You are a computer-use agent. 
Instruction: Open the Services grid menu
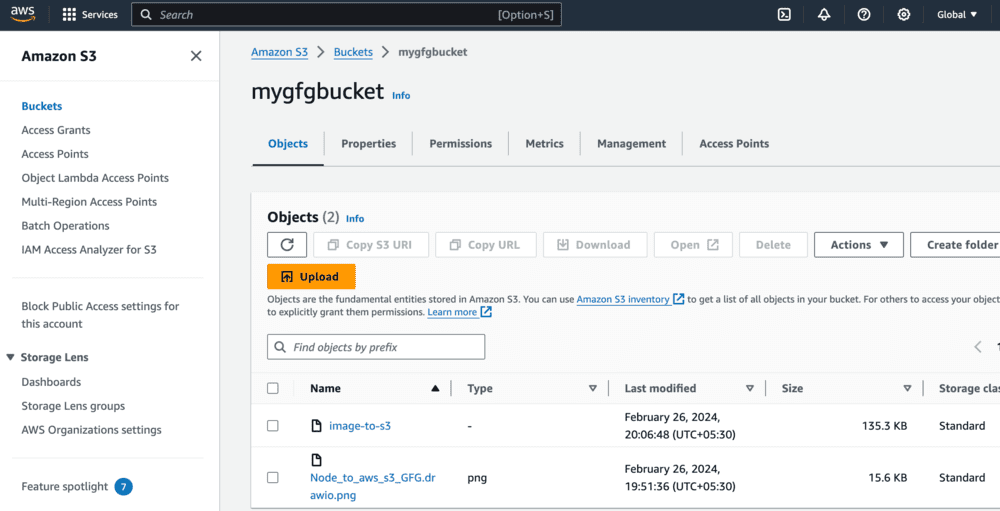(69, 15)
